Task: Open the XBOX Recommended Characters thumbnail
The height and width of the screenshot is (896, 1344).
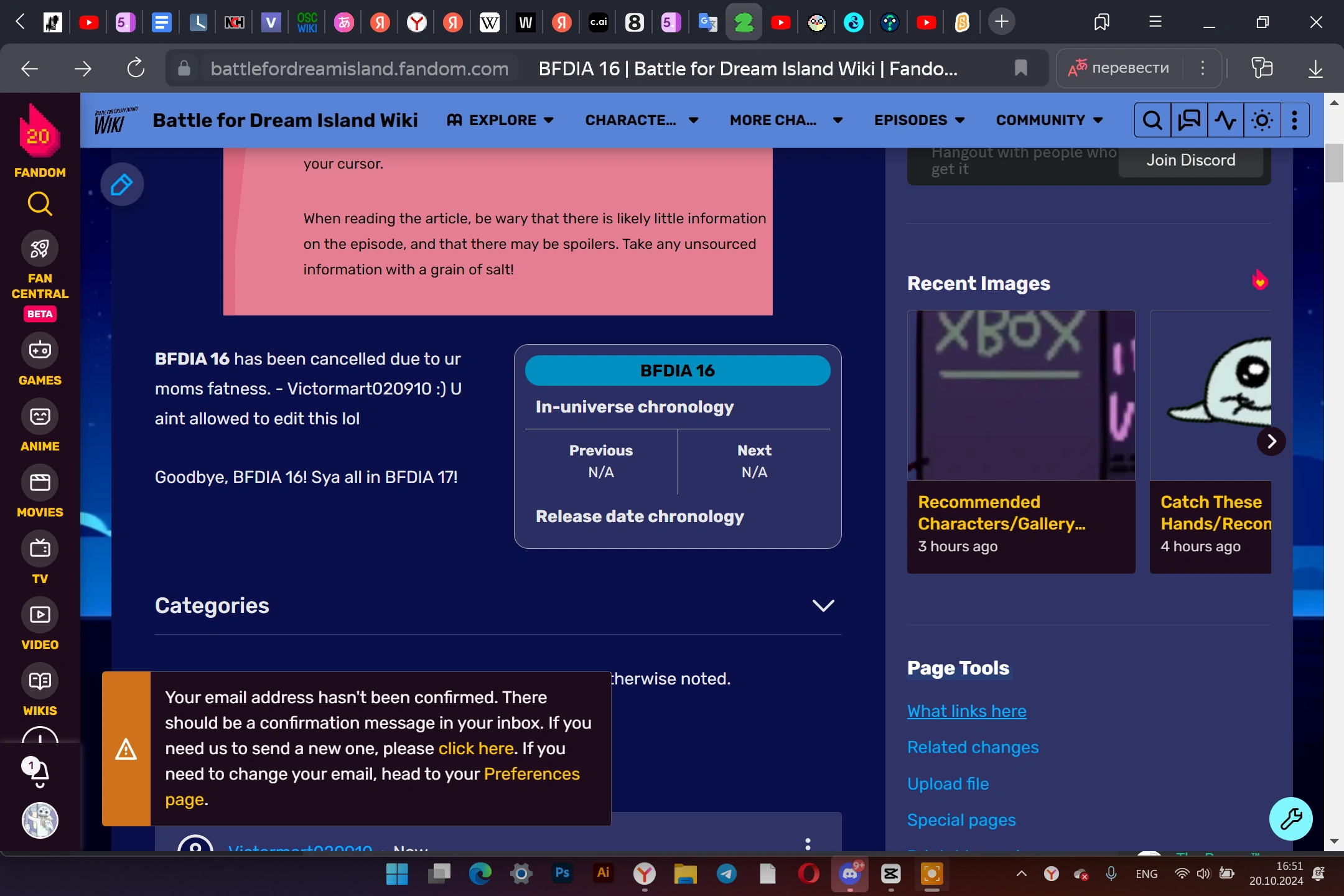Action: (x=1020, y=396)
